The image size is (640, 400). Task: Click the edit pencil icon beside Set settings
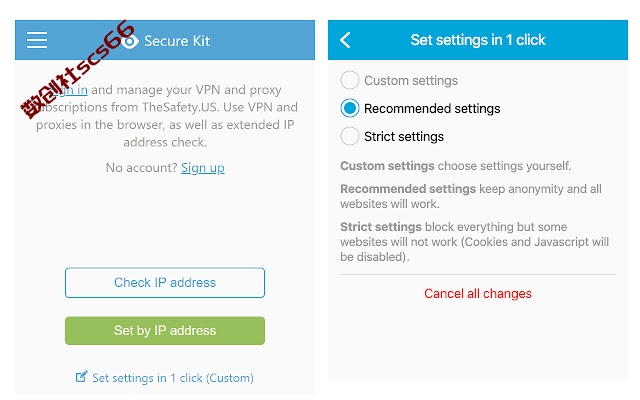pos(82,376)
